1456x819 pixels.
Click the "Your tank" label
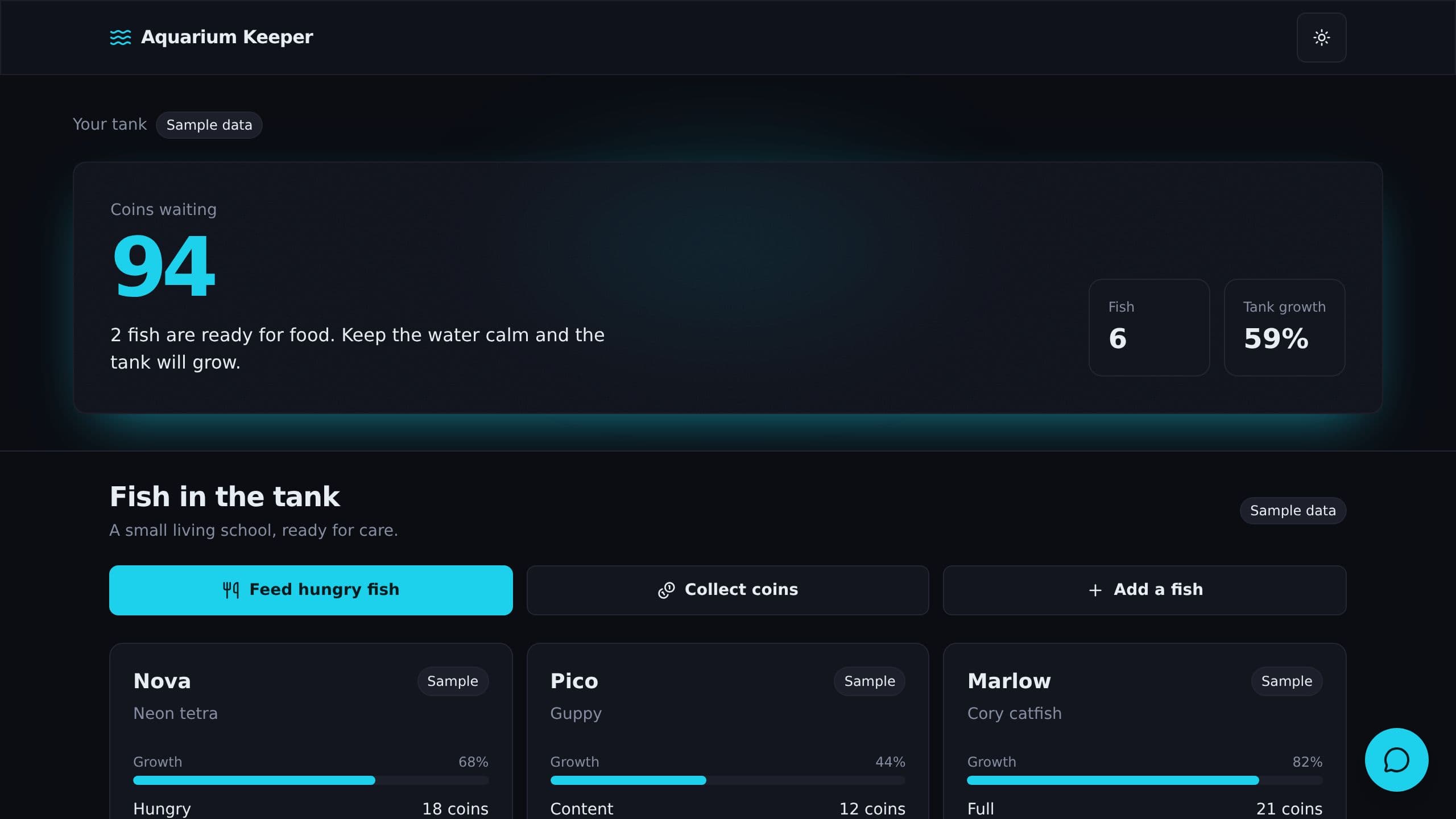coord(110,124)
